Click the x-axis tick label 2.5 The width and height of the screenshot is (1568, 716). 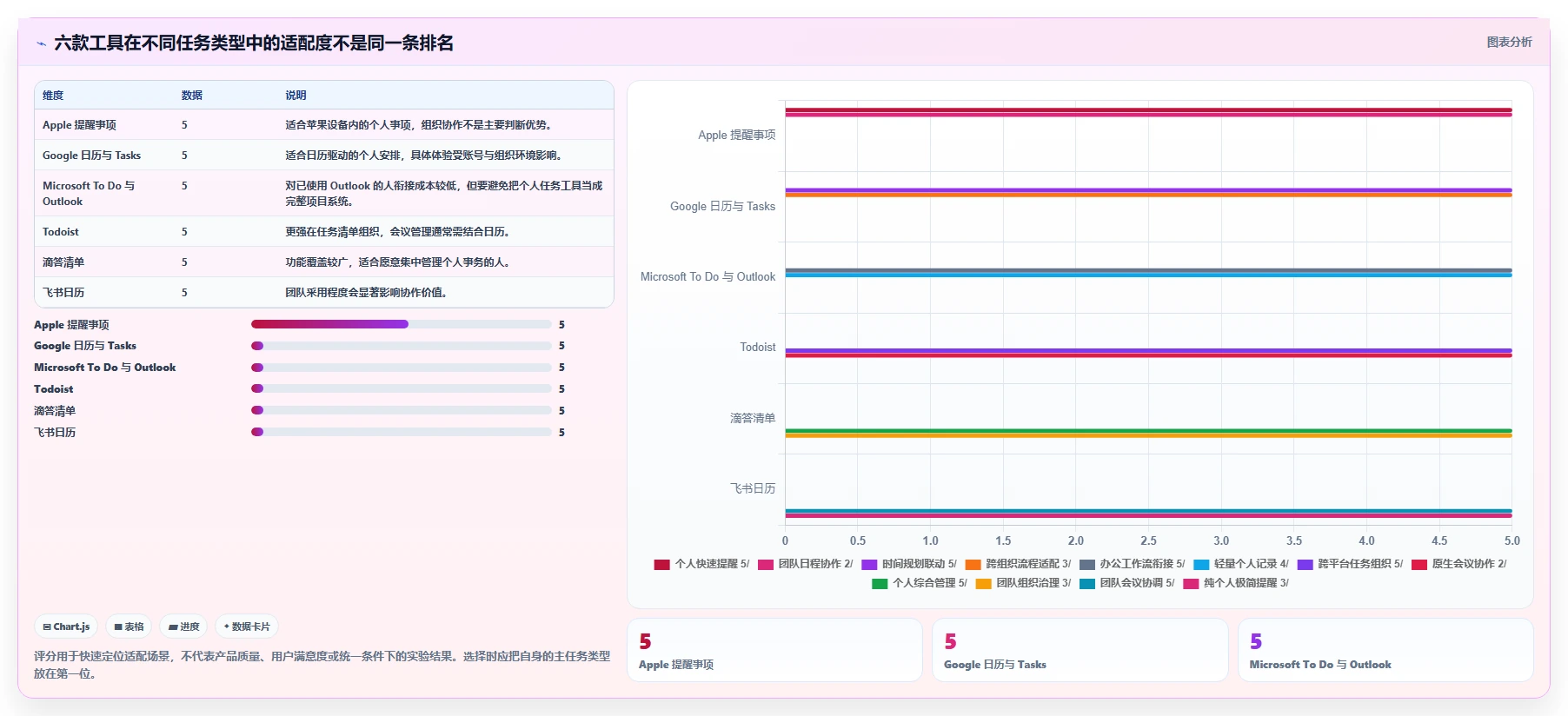(x=1148, y=540)
